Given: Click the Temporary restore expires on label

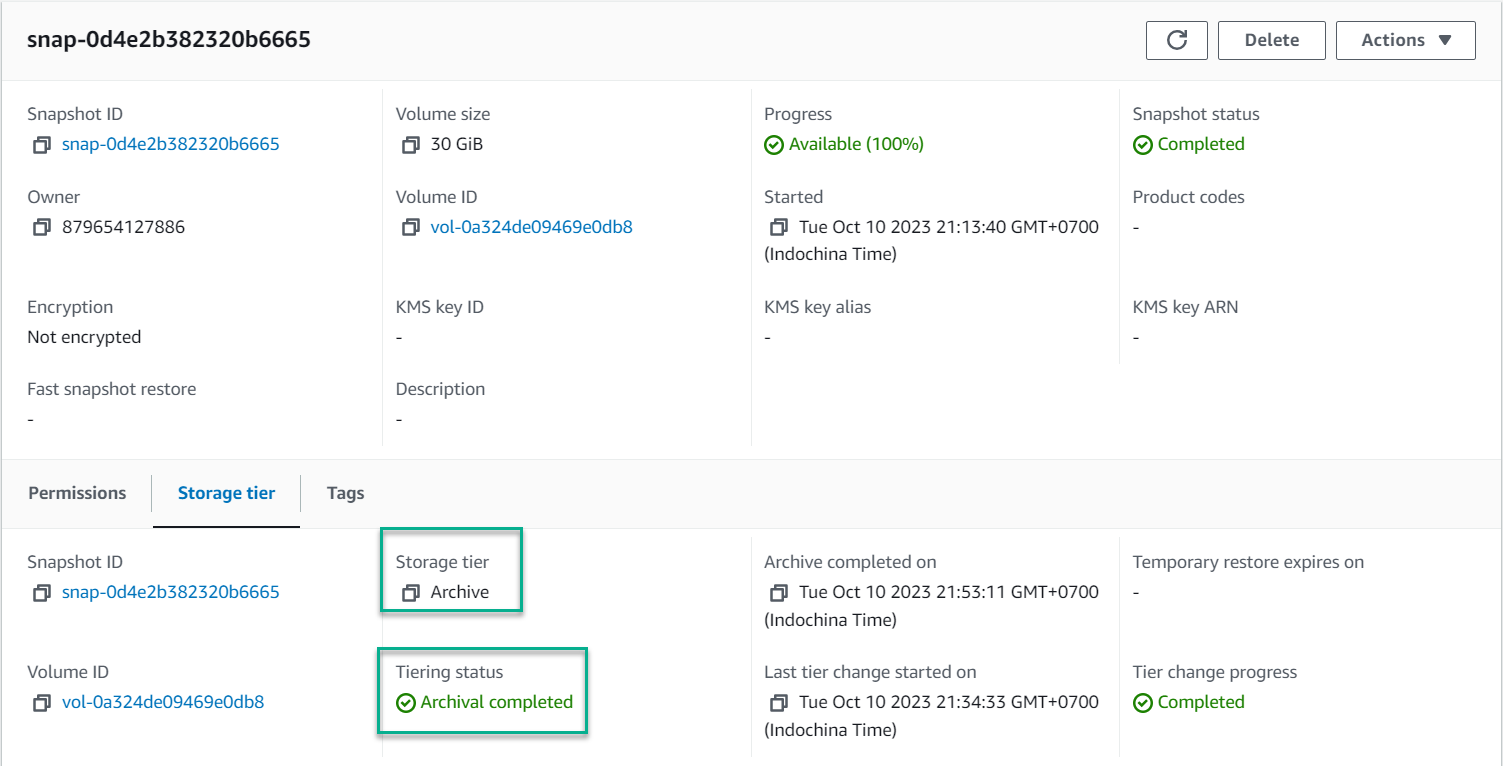Looking at the screenshot, I should 1248,562.
